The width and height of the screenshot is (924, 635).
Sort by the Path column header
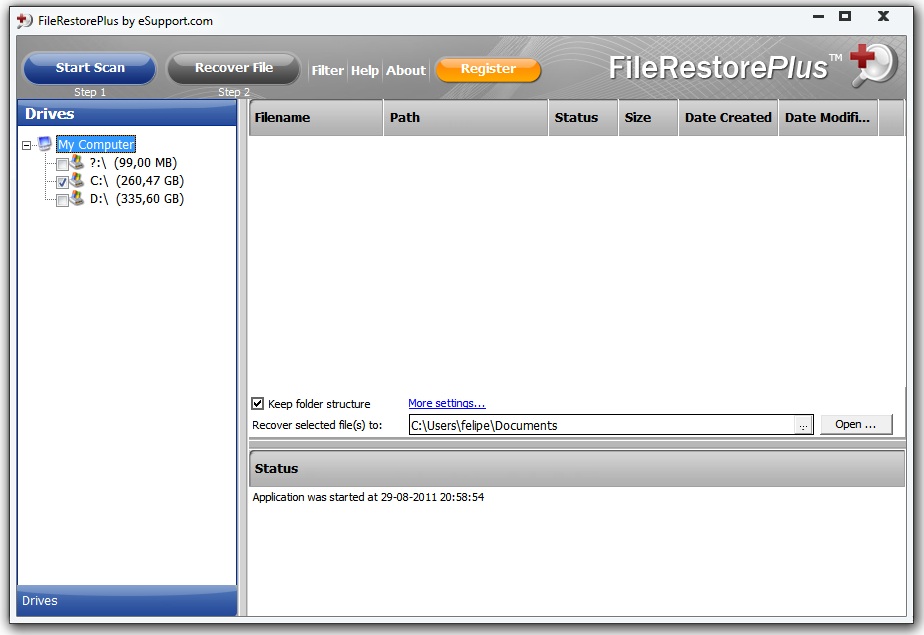466,118
